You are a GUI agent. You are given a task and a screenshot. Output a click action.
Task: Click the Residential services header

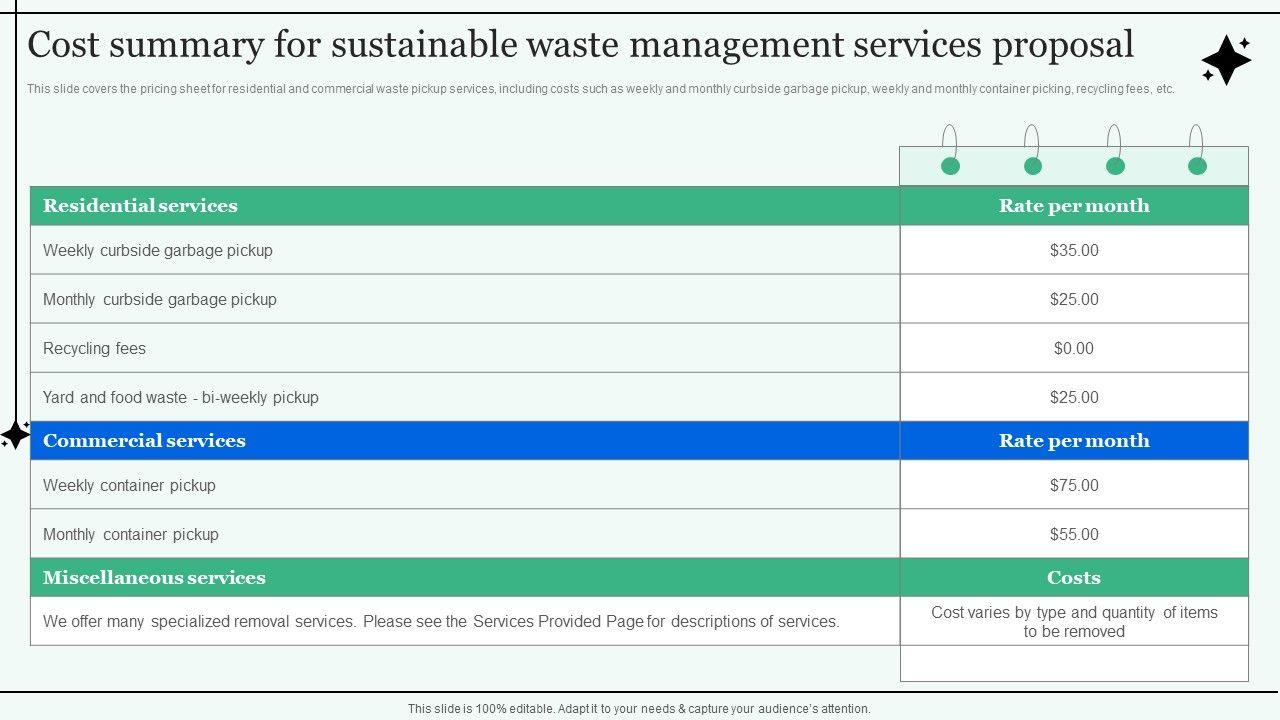(x=140, y=206)
